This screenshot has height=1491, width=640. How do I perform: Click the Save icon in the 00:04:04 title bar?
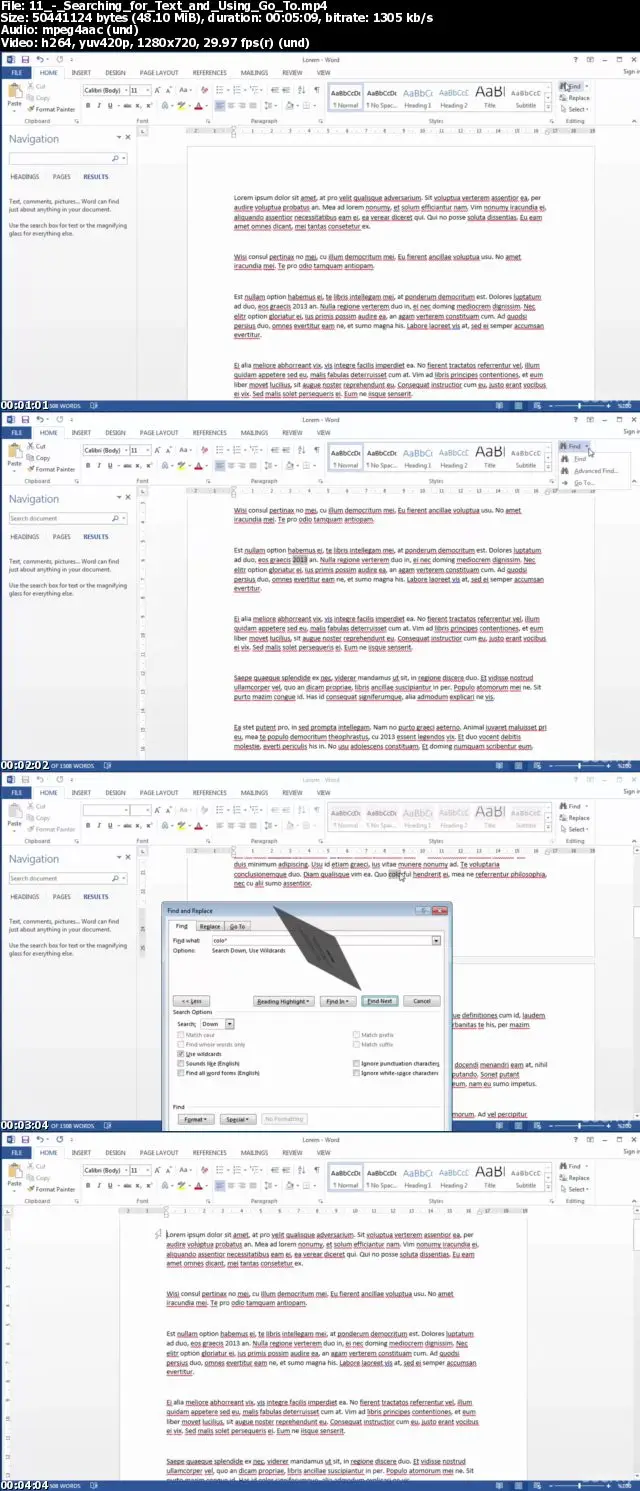click(23, 1140)
